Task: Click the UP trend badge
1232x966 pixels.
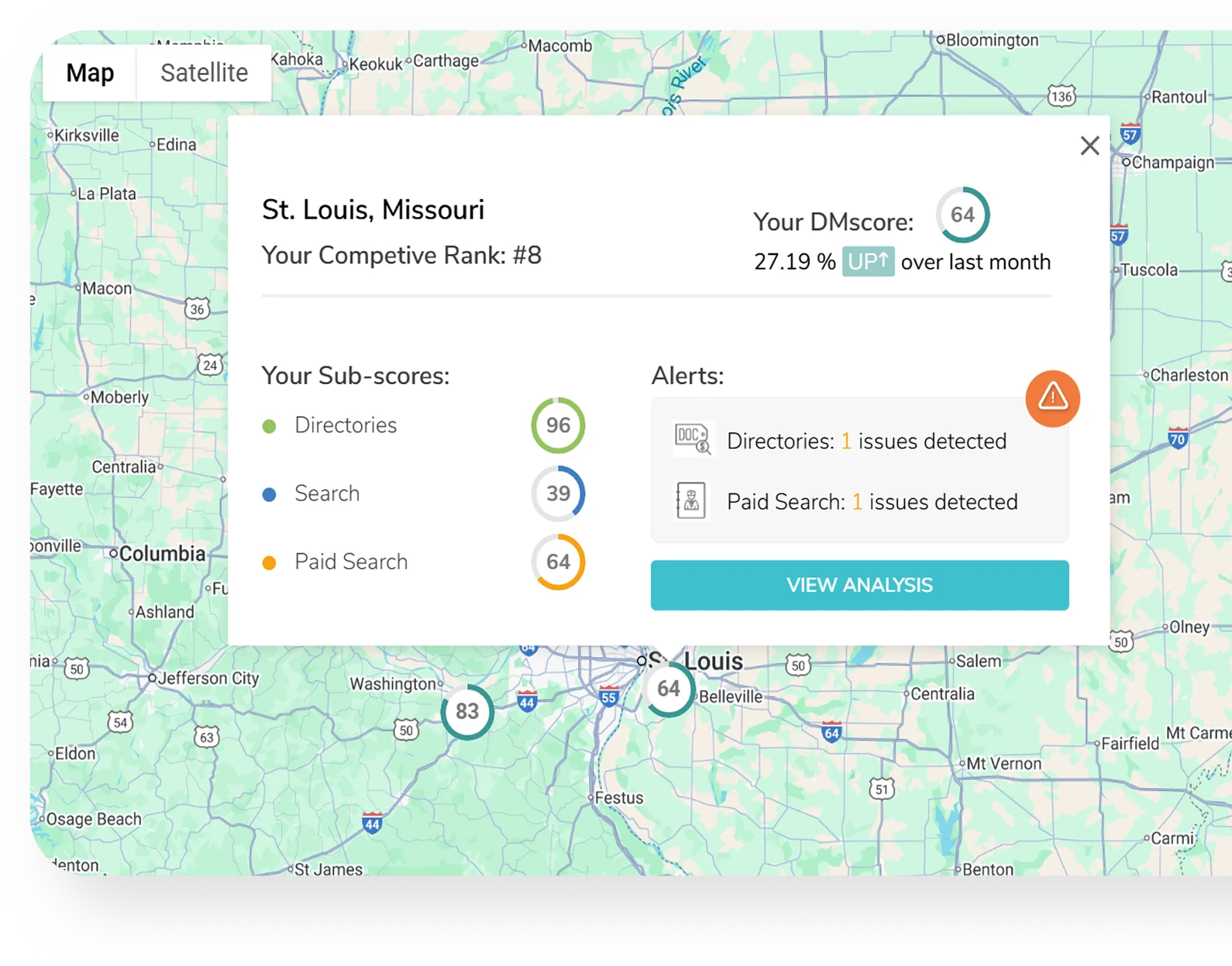Action: tap(868, 262)
